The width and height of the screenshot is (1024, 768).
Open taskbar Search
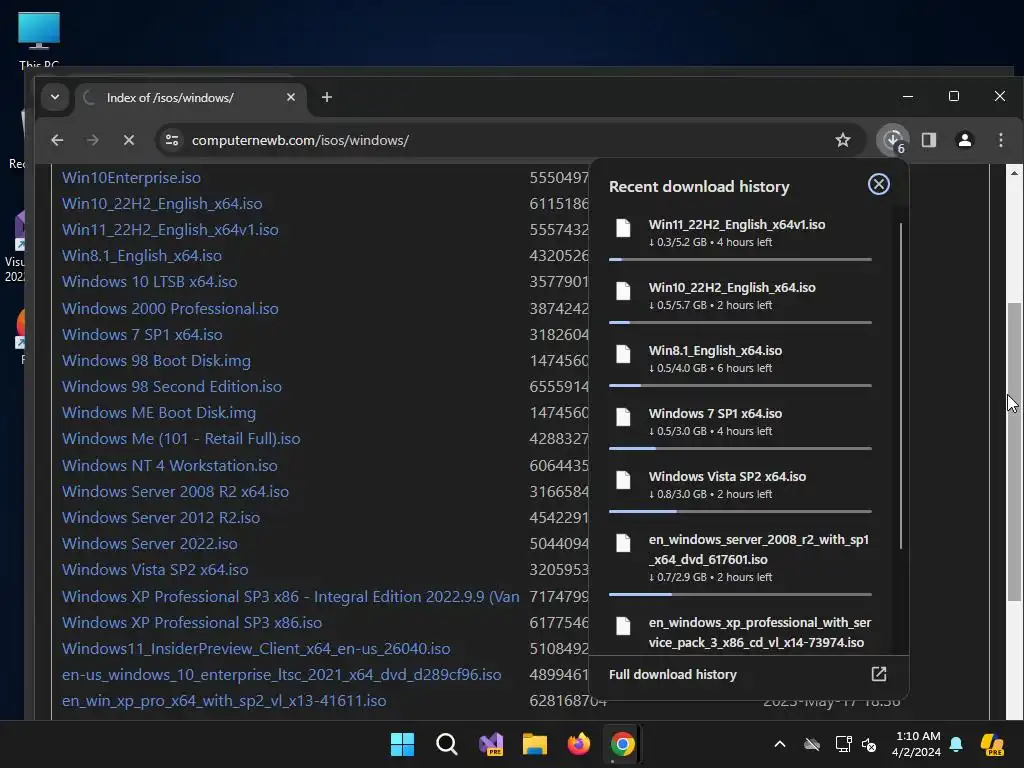447,744
